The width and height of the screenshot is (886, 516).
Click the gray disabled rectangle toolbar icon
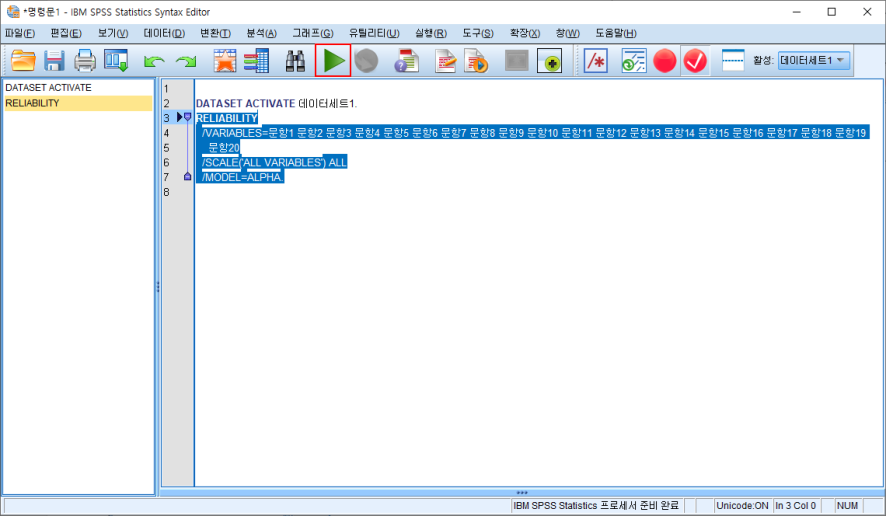516,60
